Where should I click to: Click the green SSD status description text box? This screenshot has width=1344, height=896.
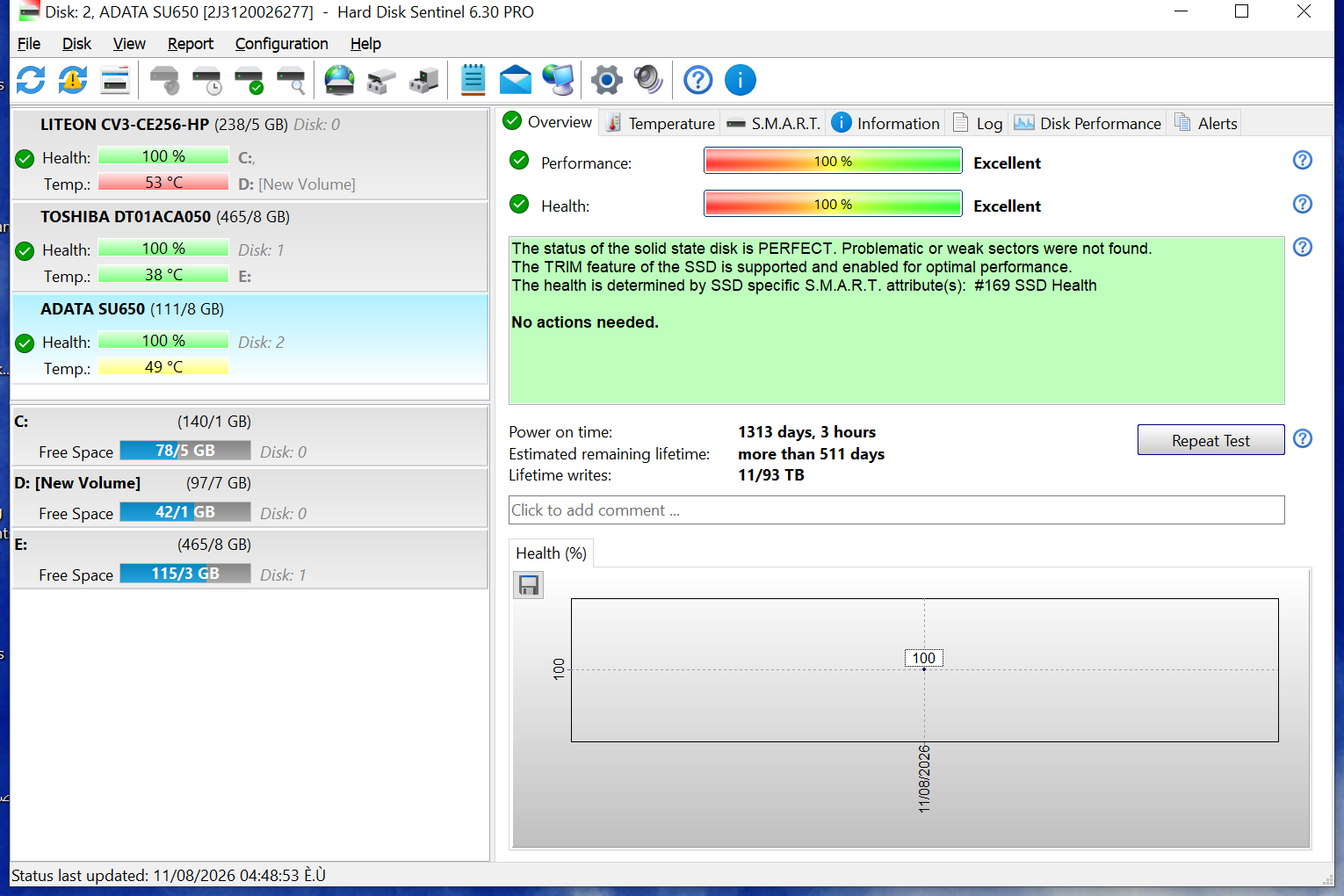point(897,321)
